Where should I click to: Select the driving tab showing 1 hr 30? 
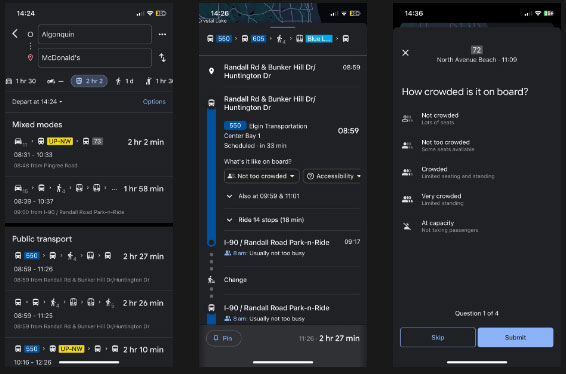(x=21, y=81)
